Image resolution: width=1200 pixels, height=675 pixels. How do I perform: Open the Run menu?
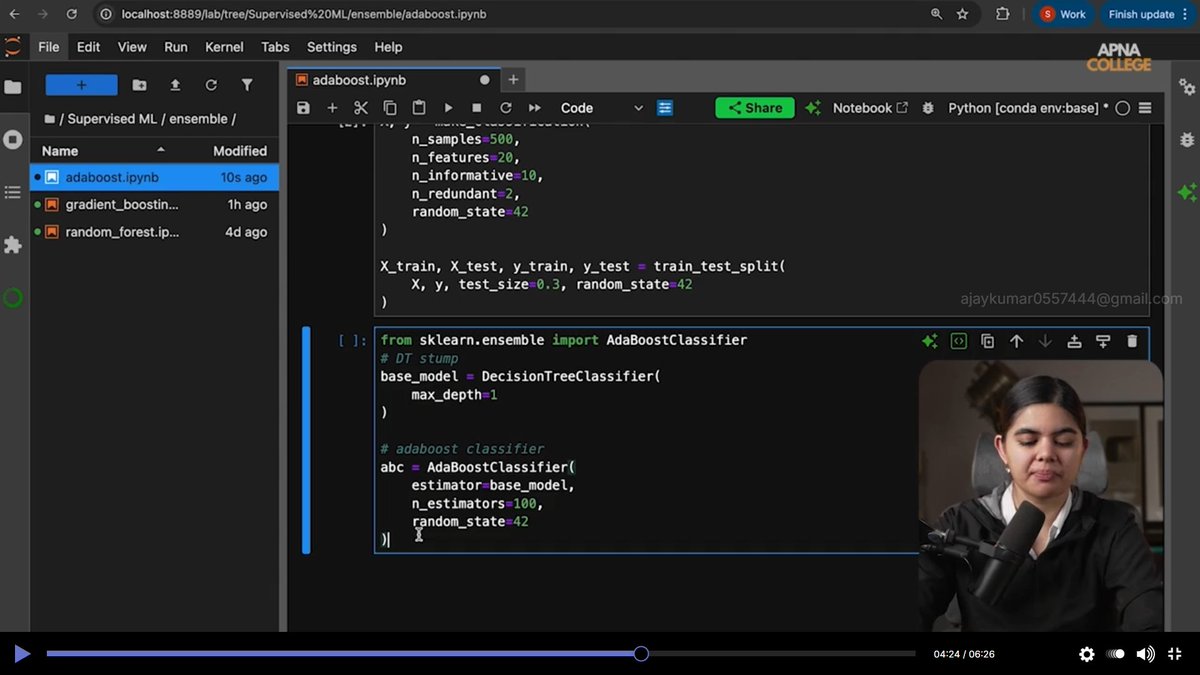[x=176, y=47]
